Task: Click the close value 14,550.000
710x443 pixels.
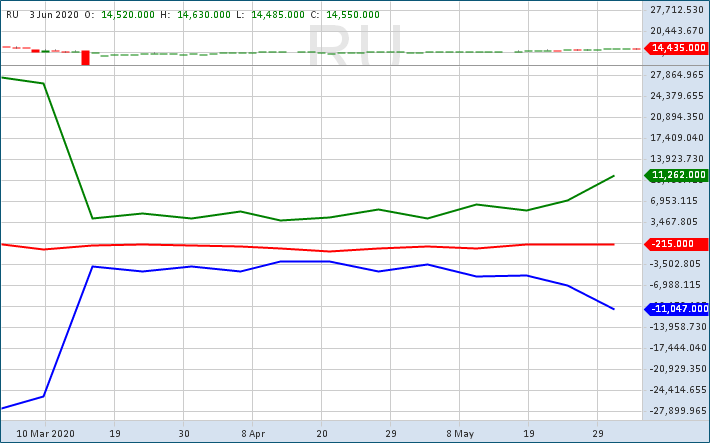Action: tap(353, 14)
